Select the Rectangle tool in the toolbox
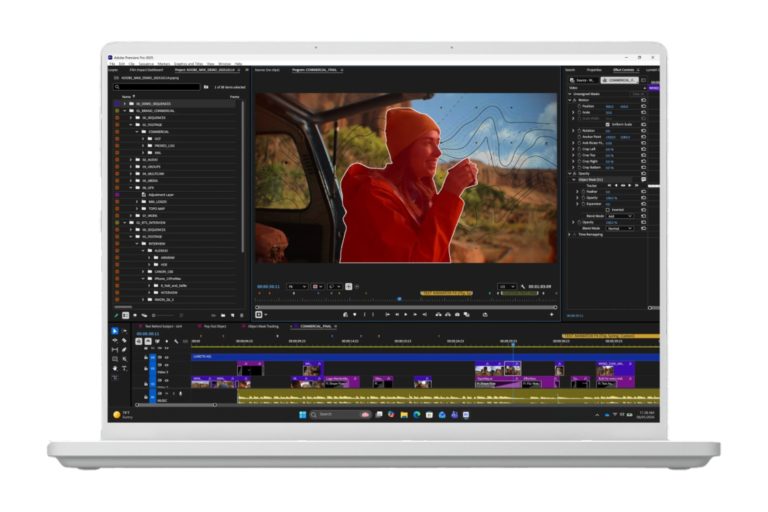The width and height of the screenshot is (768, 512). [x=115, y=359]
